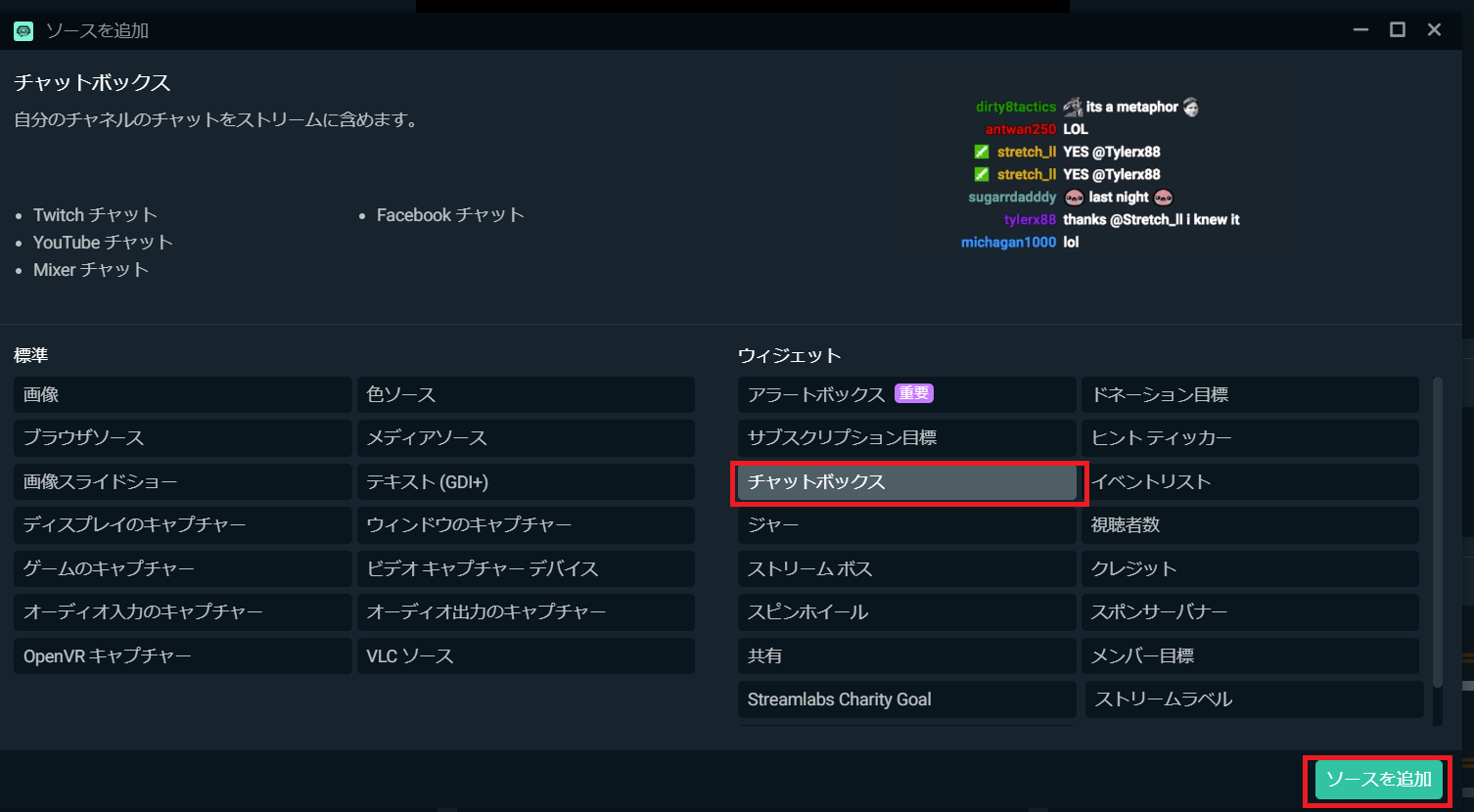Click the 重要 badge on アラートボックス
The width and height of the screenshot is (1474, 812).
pos(914,393)
